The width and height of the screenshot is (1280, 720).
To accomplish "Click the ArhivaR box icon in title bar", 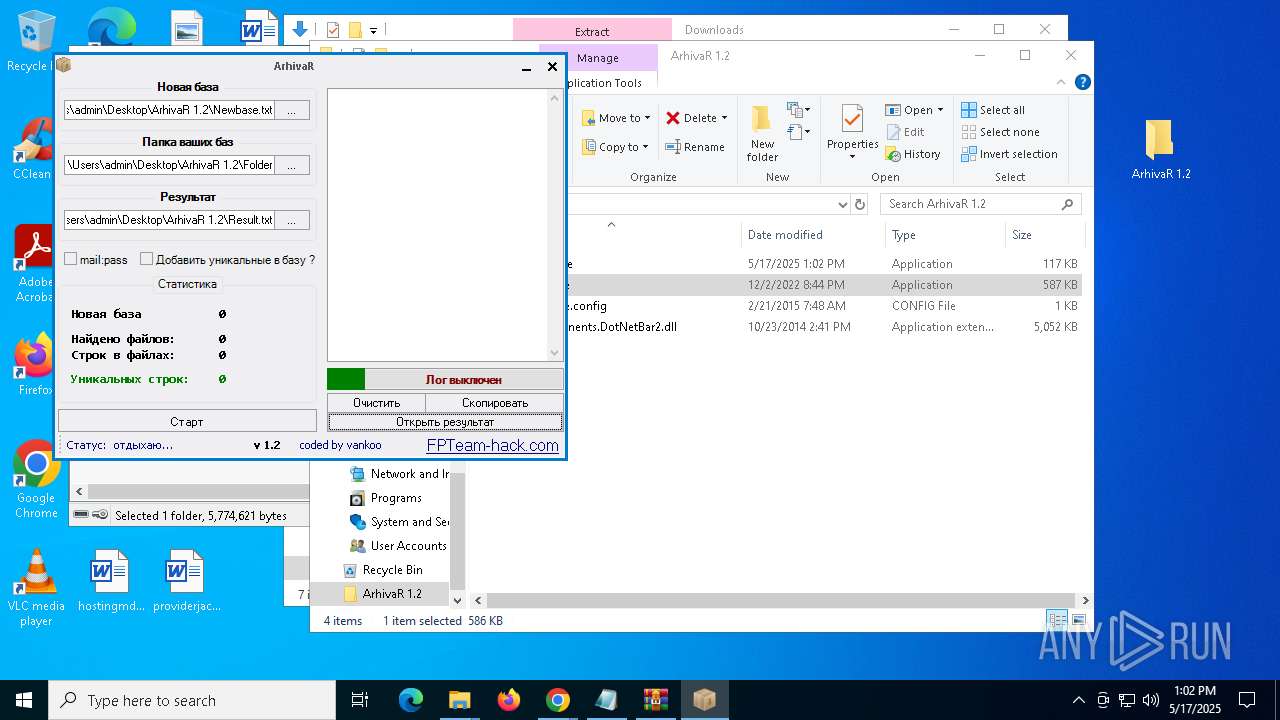I will tap(64, 65).
